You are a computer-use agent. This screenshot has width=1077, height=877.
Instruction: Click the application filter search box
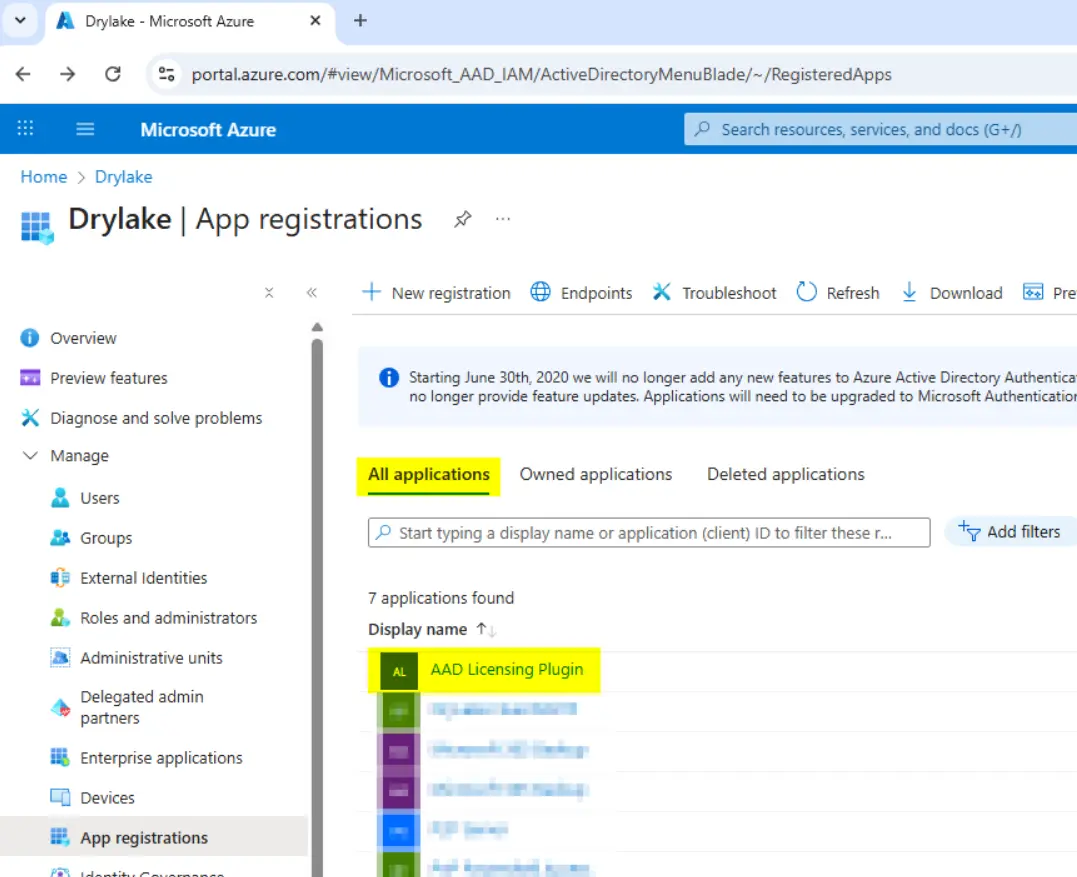point(648,533)
